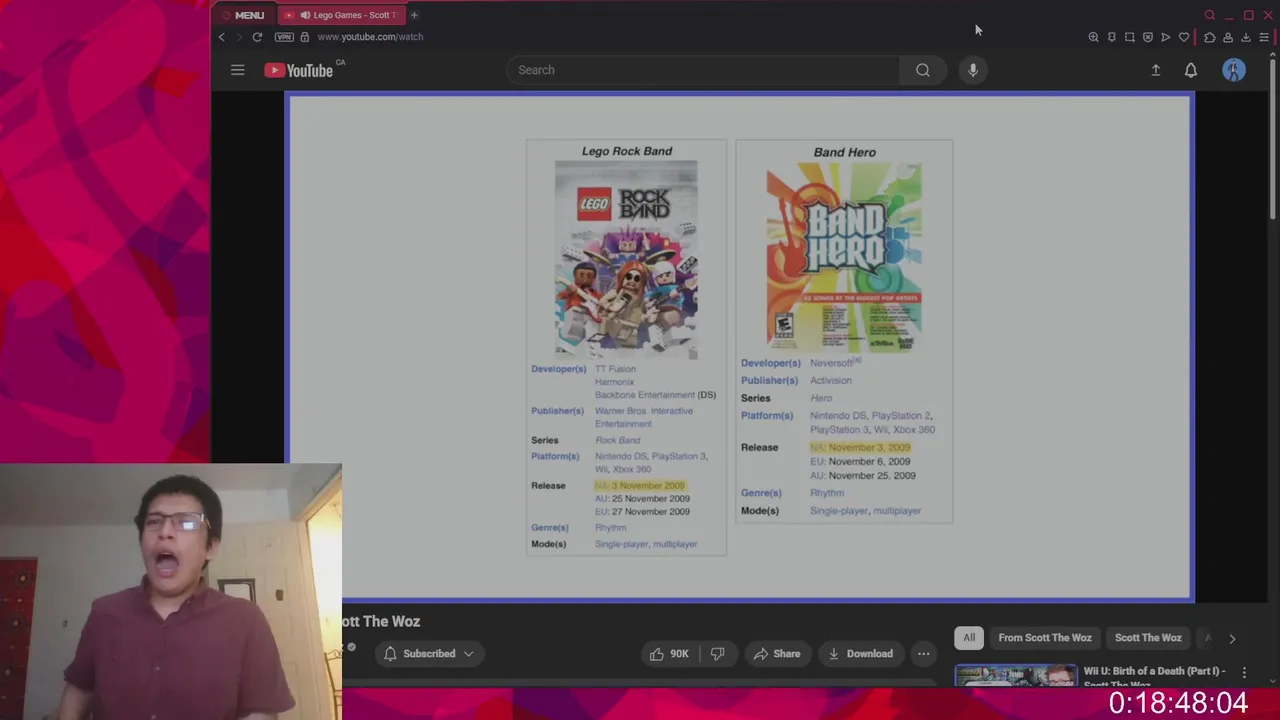This screenshot has width=1280, height=720.
Task: Click the video player area
Action: click(740, 348)
